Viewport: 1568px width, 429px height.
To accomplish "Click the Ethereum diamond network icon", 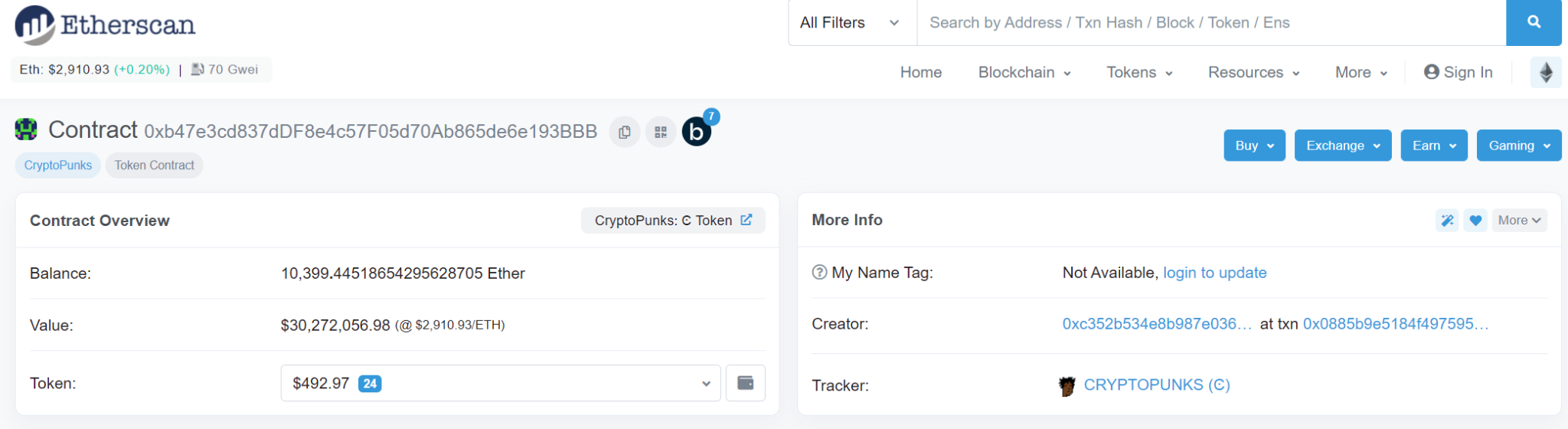I will coord(1546,72).
